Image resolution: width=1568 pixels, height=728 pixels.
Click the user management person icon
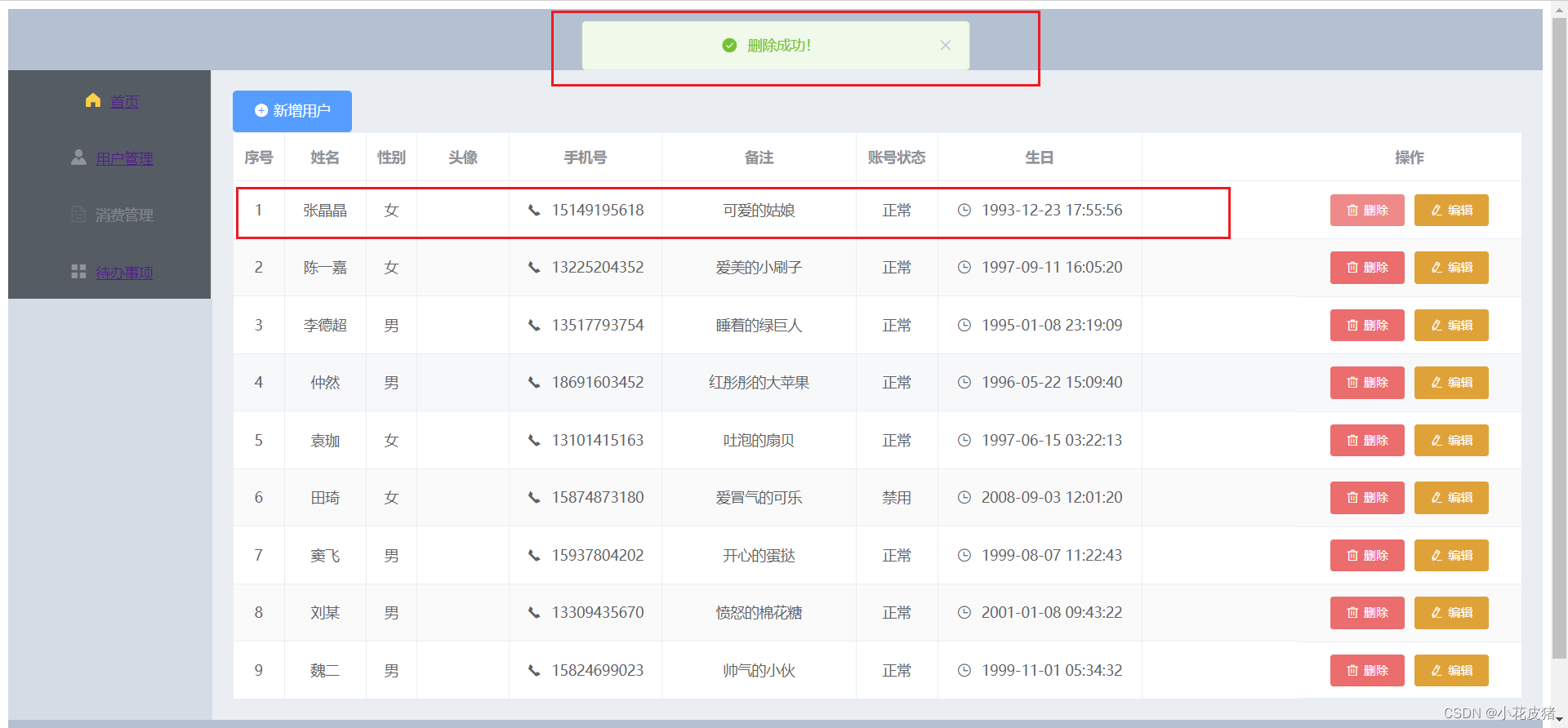pyautogui.click(x=78, y=158)
